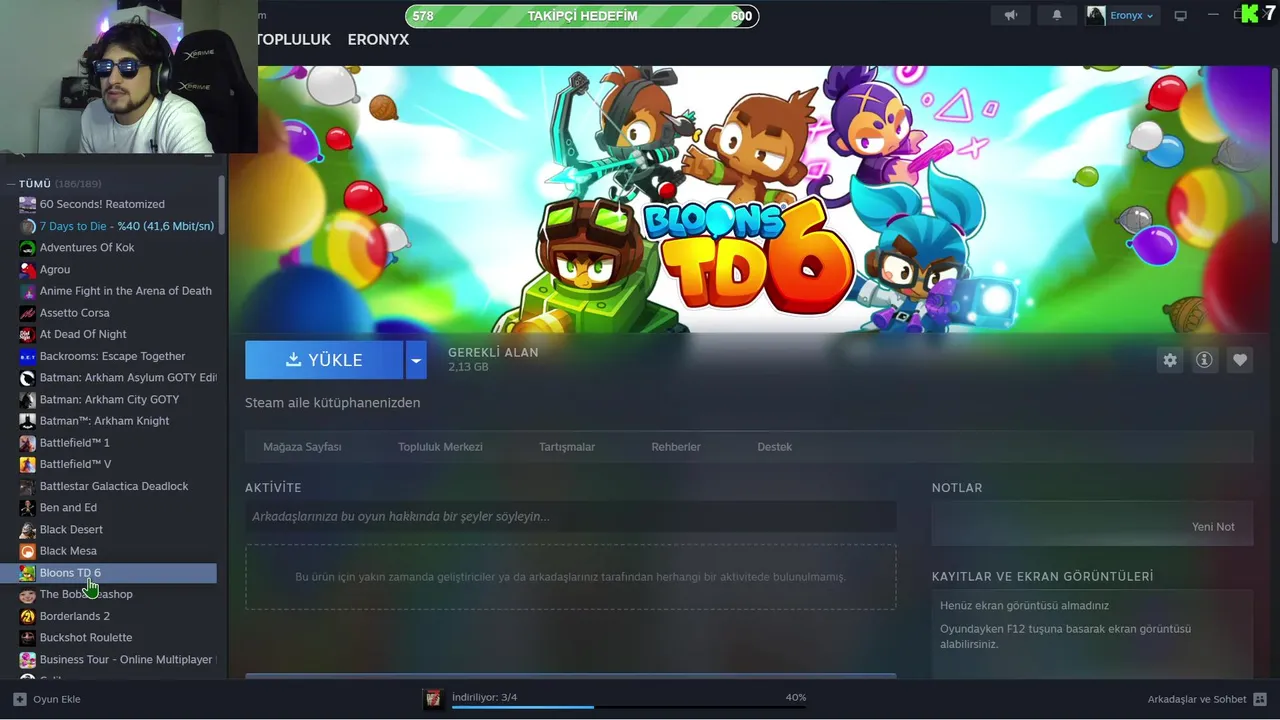Click the downloading game thumbnail in bottom bar

tap(433, 699)
